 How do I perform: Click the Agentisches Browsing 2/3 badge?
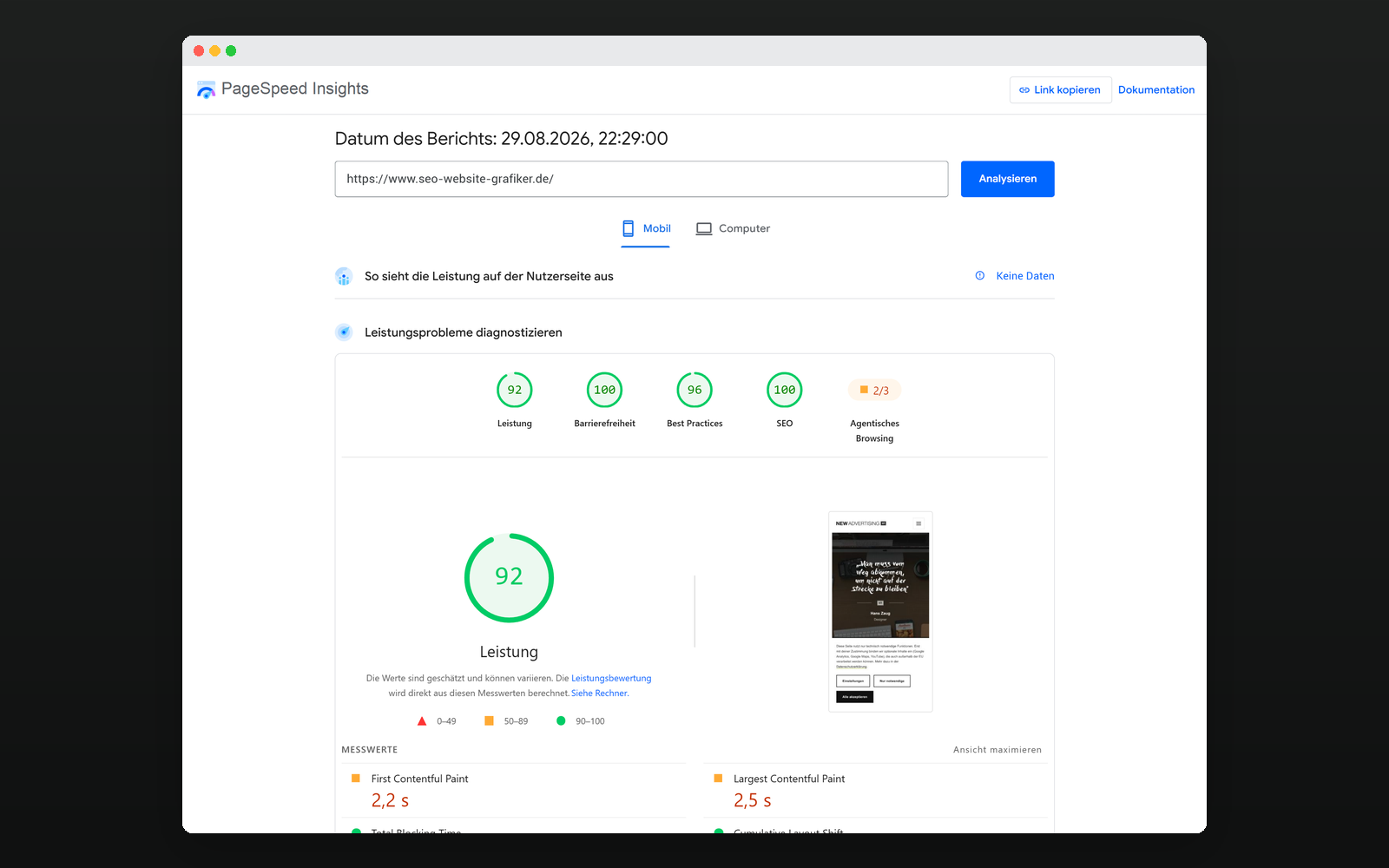[874, 391]
